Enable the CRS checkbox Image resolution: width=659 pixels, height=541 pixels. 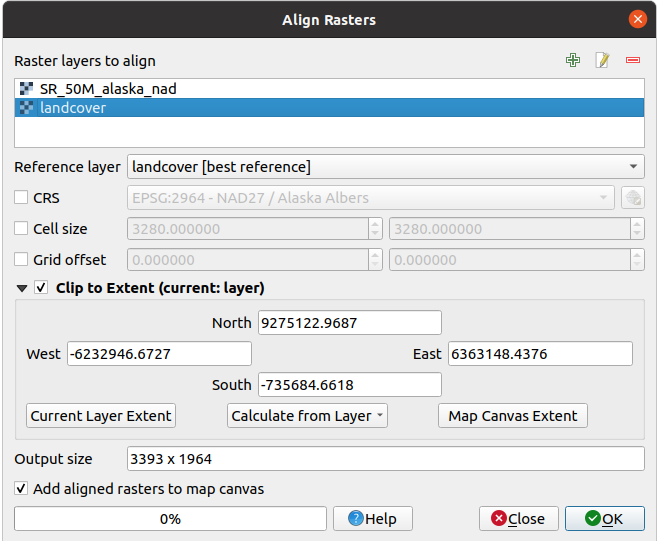pyautogui.click(x=22, y=198)
